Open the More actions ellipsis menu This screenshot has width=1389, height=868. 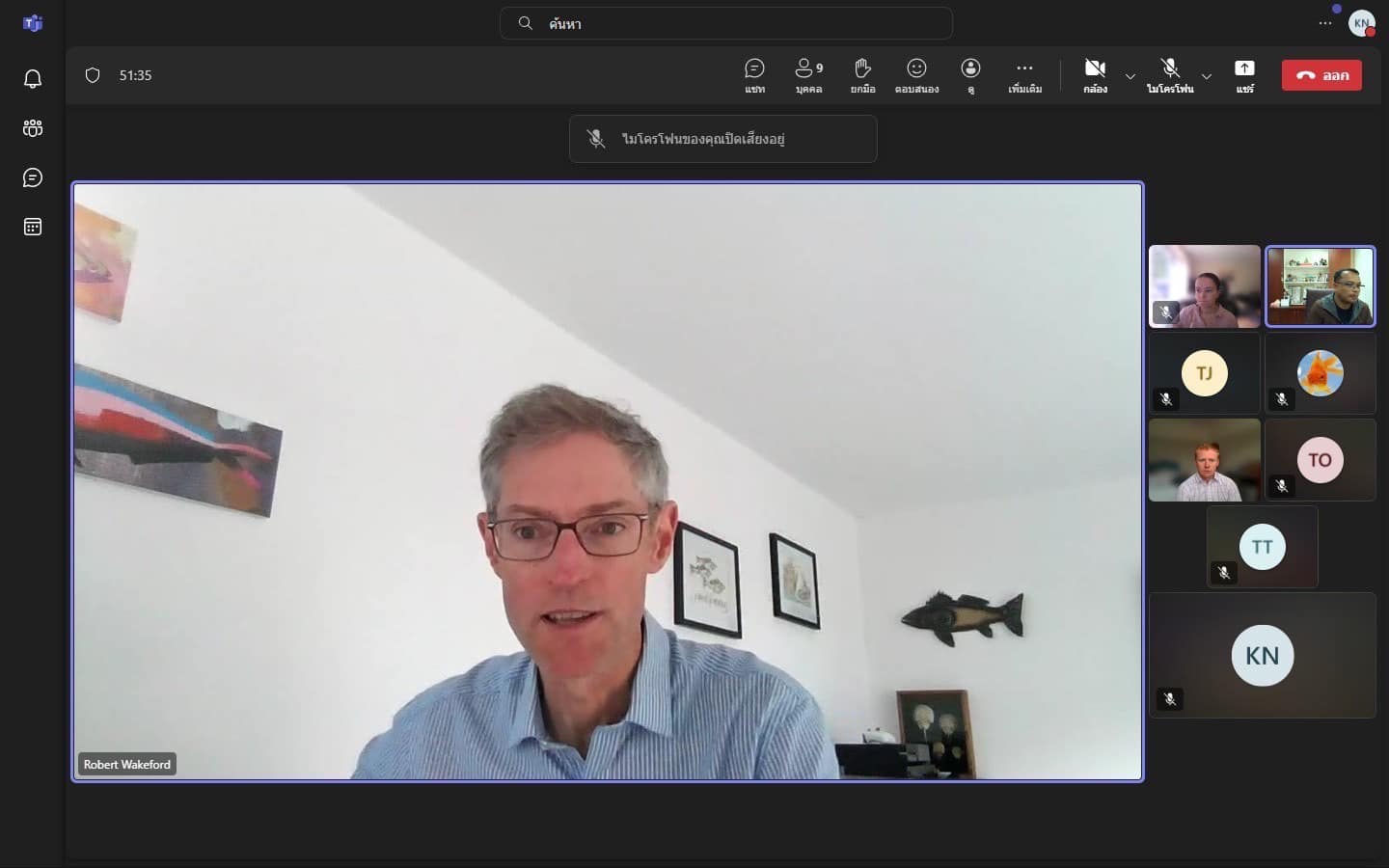point(1024,75)
